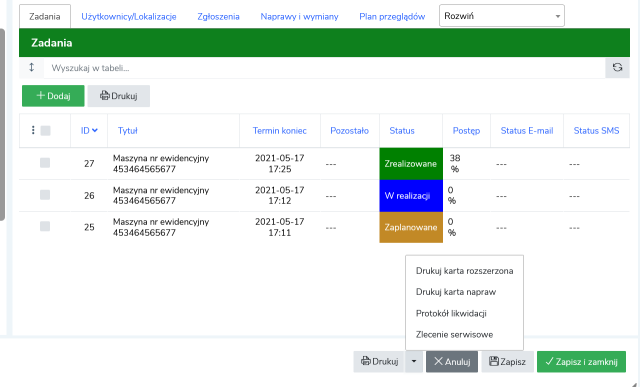Click the green Dodaj button
The image size is (640, 387).
(x=53, y=96)
